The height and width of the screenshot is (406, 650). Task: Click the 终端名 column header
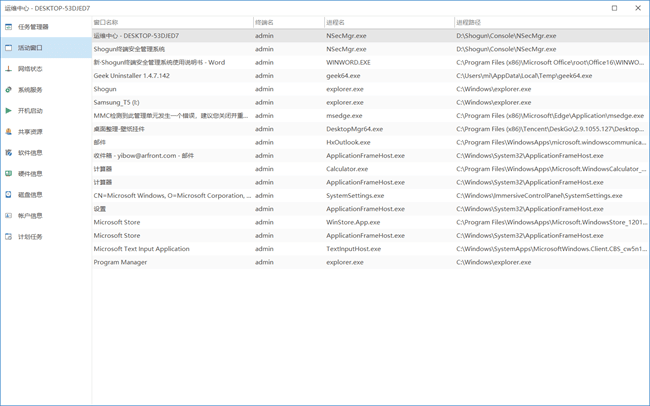point(264,22)
